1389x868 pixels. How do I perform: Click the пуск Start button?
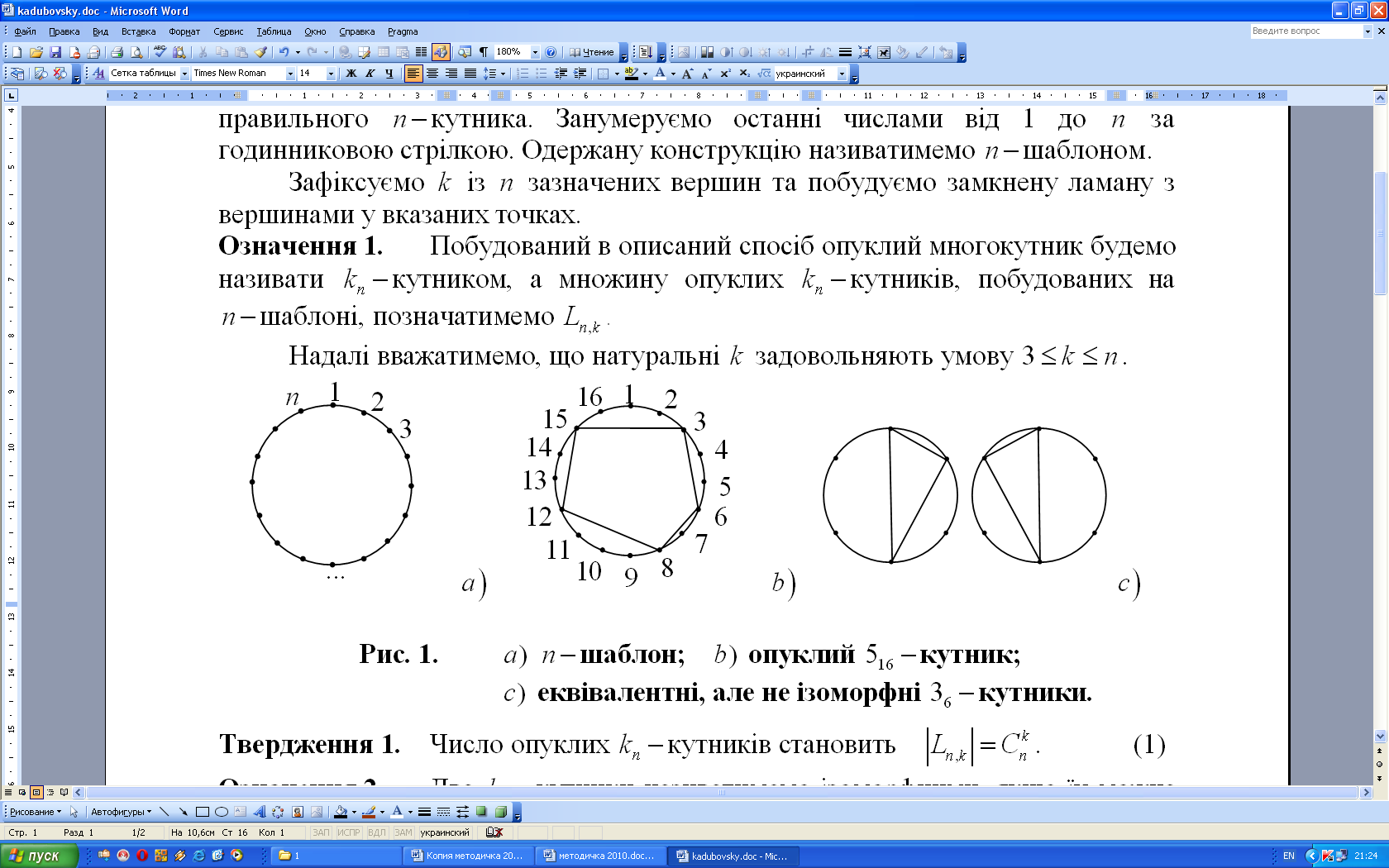[x=39, y=856]
